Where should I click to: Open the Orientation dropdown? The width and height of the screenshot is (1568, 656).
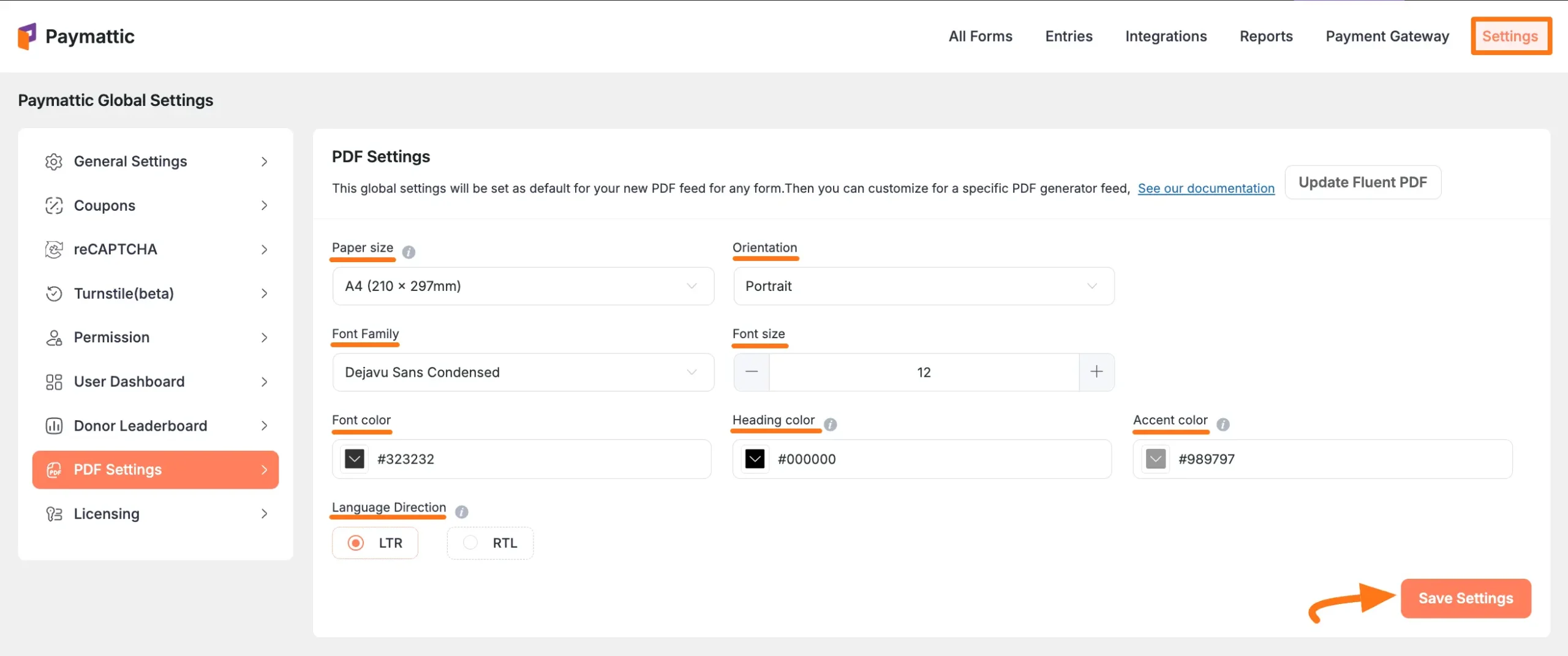pyautogui.click(x=923, y=286)
